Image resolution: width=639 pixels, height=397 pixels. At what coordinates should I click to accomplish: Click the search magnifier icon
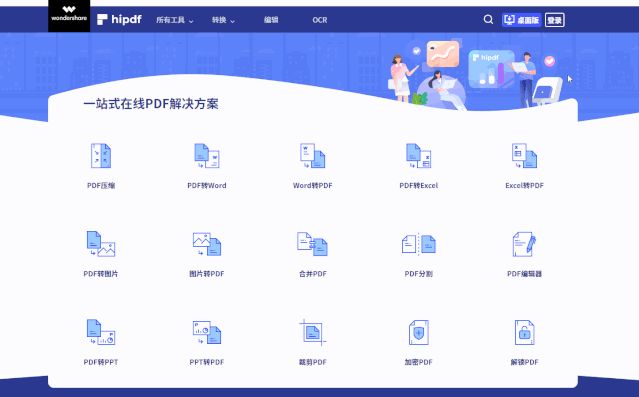(x=488, y=20)
